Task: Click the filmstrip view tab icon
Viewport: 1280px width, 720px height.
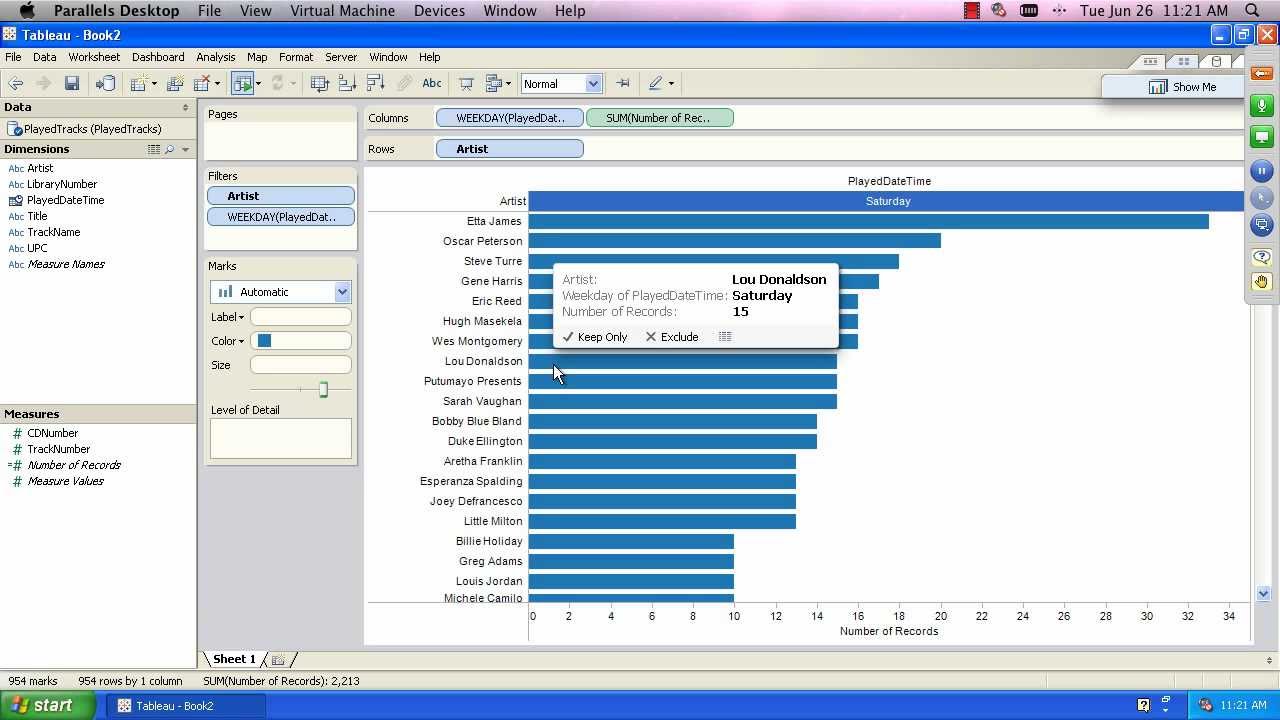Action: point(1150,61)
